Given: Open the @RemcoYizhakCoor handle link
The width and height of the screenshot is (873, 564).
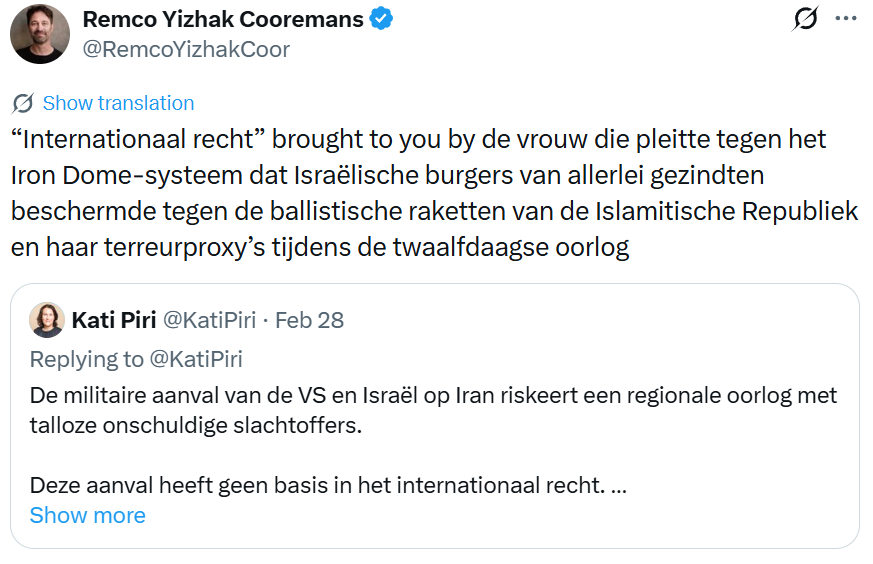Looking at the screenshot, I should point(185,49).
